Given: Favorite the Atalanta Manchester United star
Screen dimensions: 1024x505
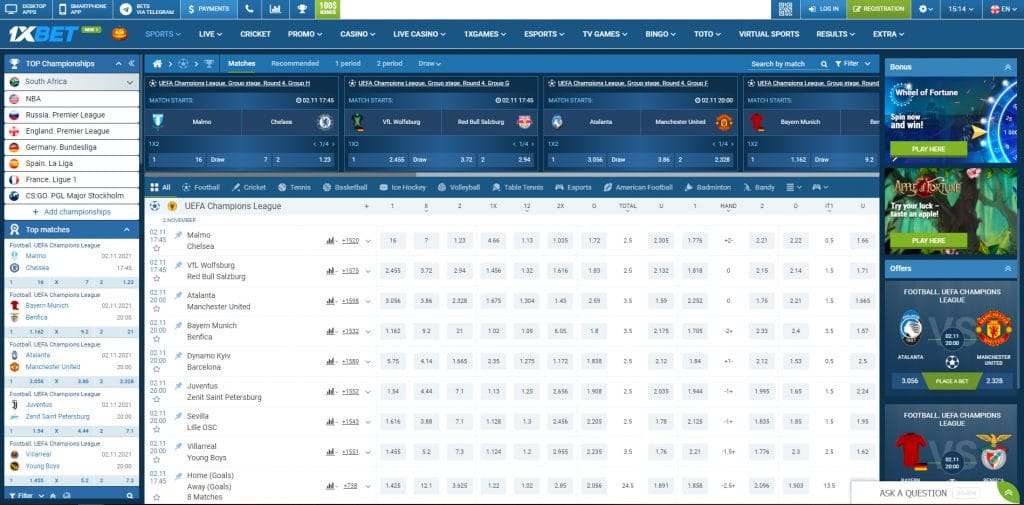Looking at the screenshot, I should point(156,308).
